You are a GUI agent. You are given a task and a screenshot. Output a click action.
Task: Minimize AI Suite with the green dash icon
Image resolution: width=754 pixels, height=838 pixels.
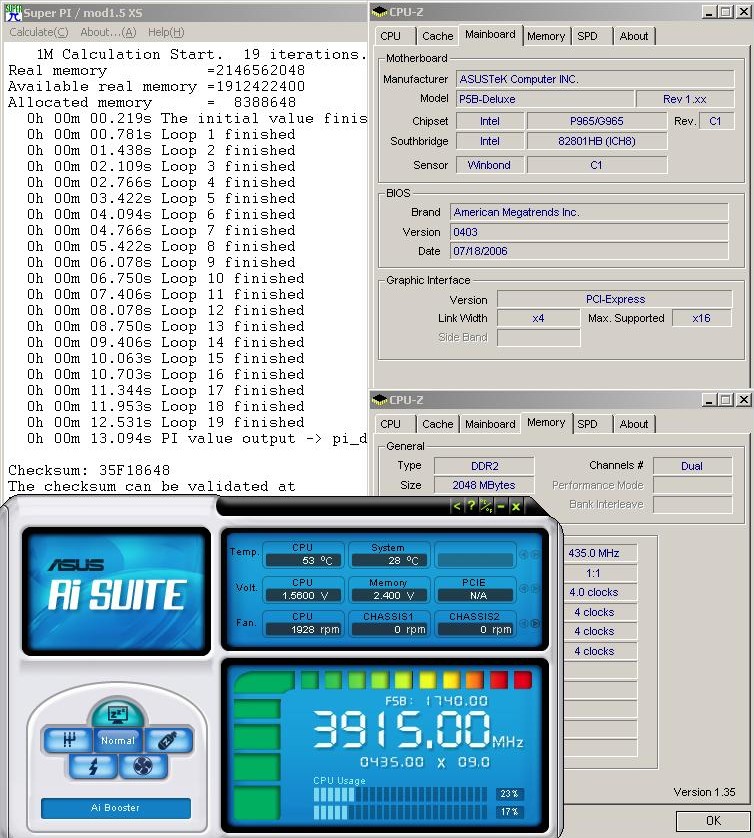pyautogui.click(x=501, y=506)
